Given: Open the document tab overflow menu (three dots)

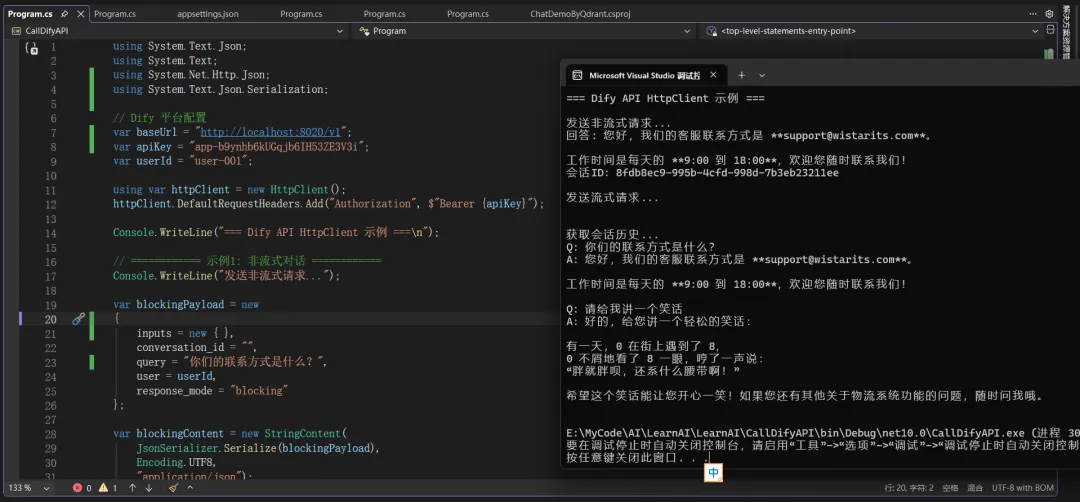Looking at the screenshot, I should click(x=1032, y=14).
